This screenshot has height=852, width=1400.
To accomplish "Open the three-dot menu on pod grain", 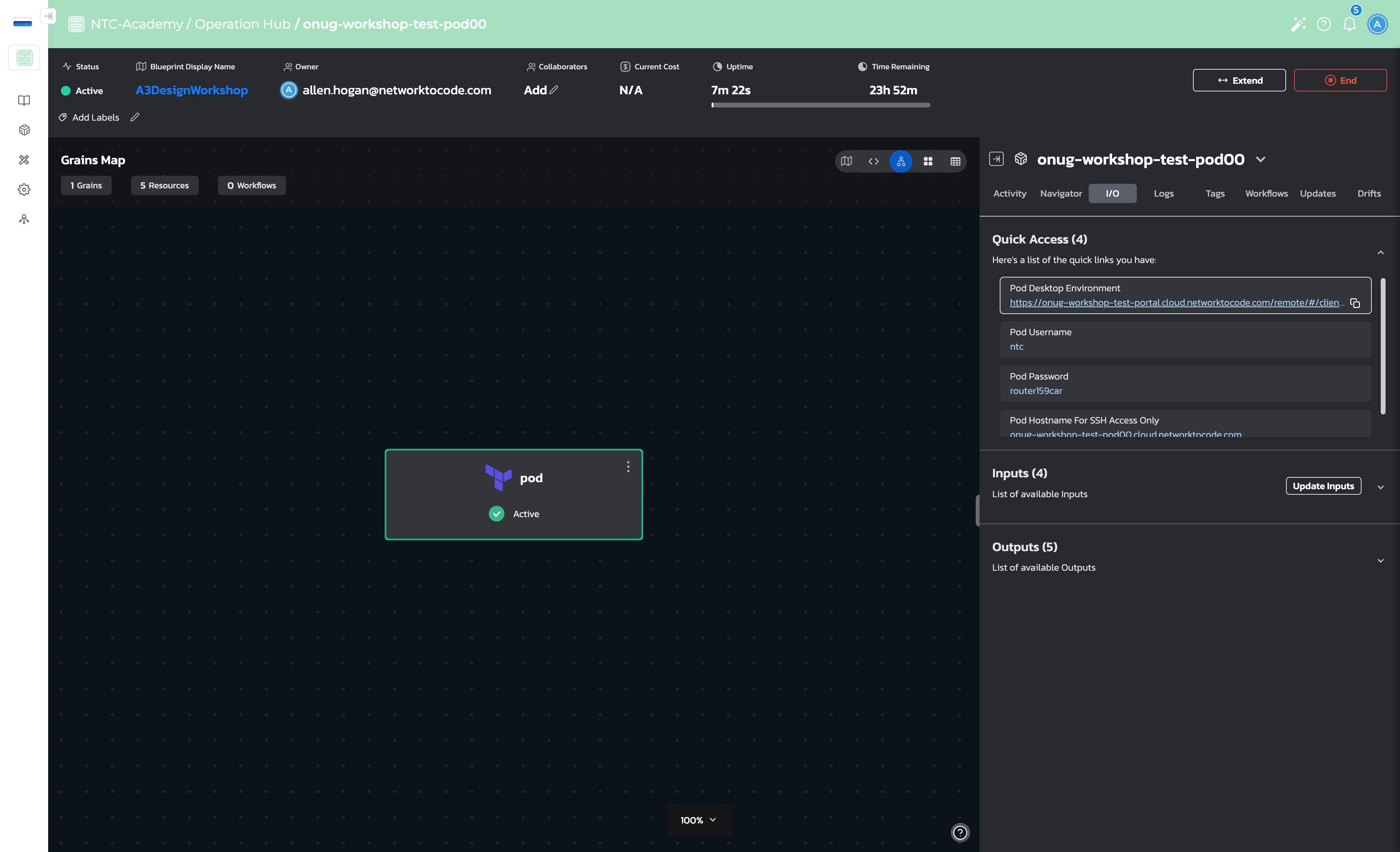I will pos(628,466).
